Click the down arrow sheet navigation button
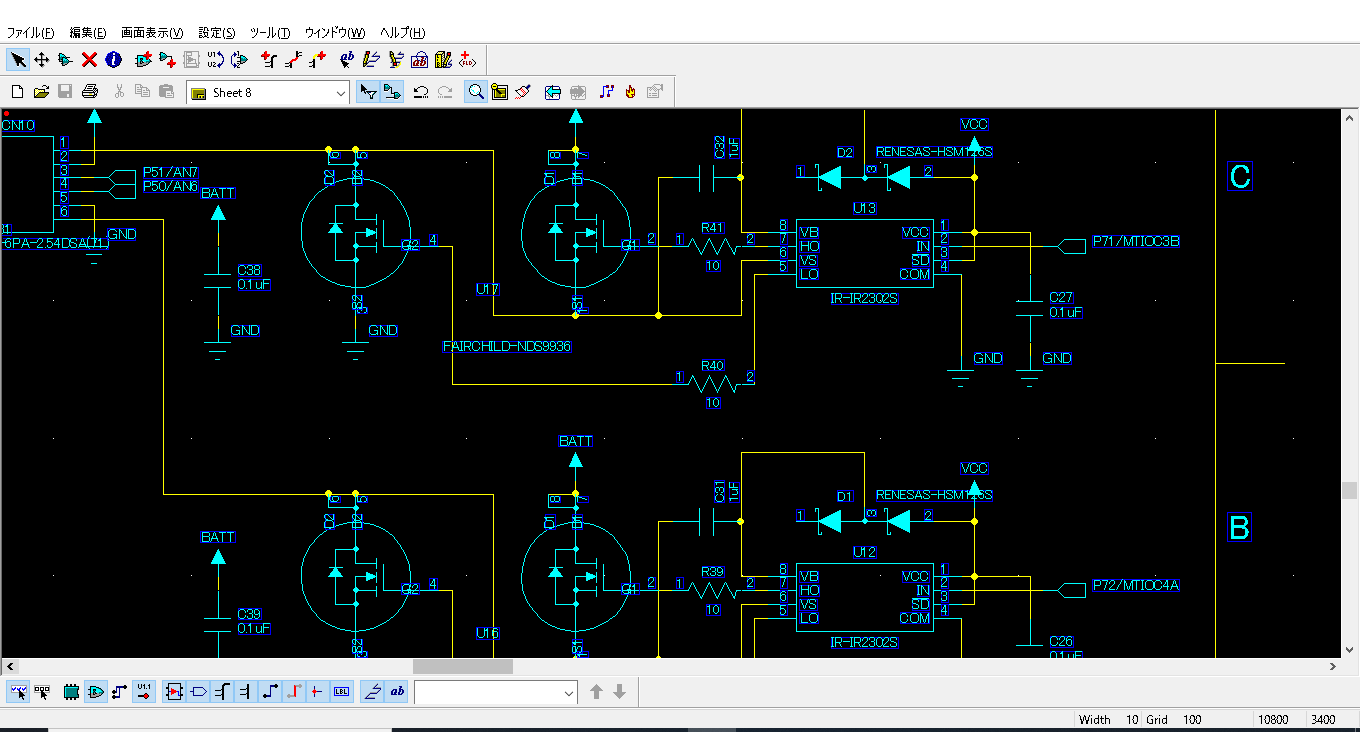This screenshot has width=1360, height=732. 620,691
